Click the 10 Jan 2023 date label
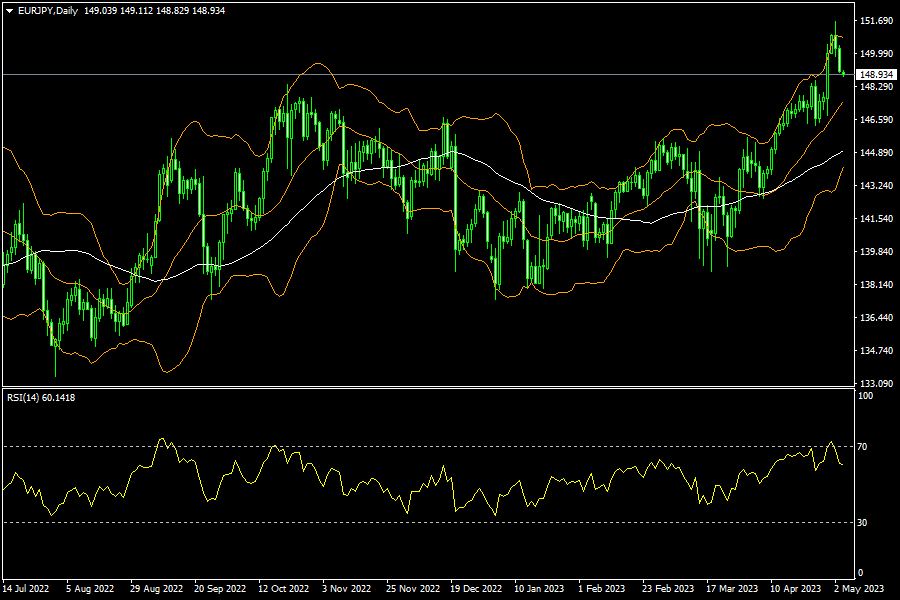900x600 pixels. (539, 589)
